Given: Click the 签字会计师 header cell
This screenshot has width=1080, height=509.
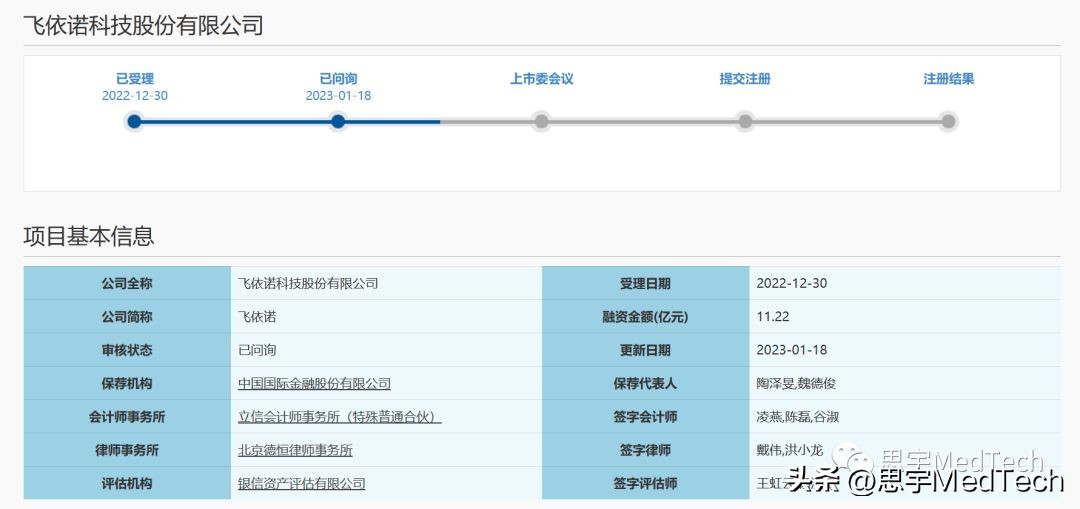Looking at the screenshot, I should click(x=645, y=417).
